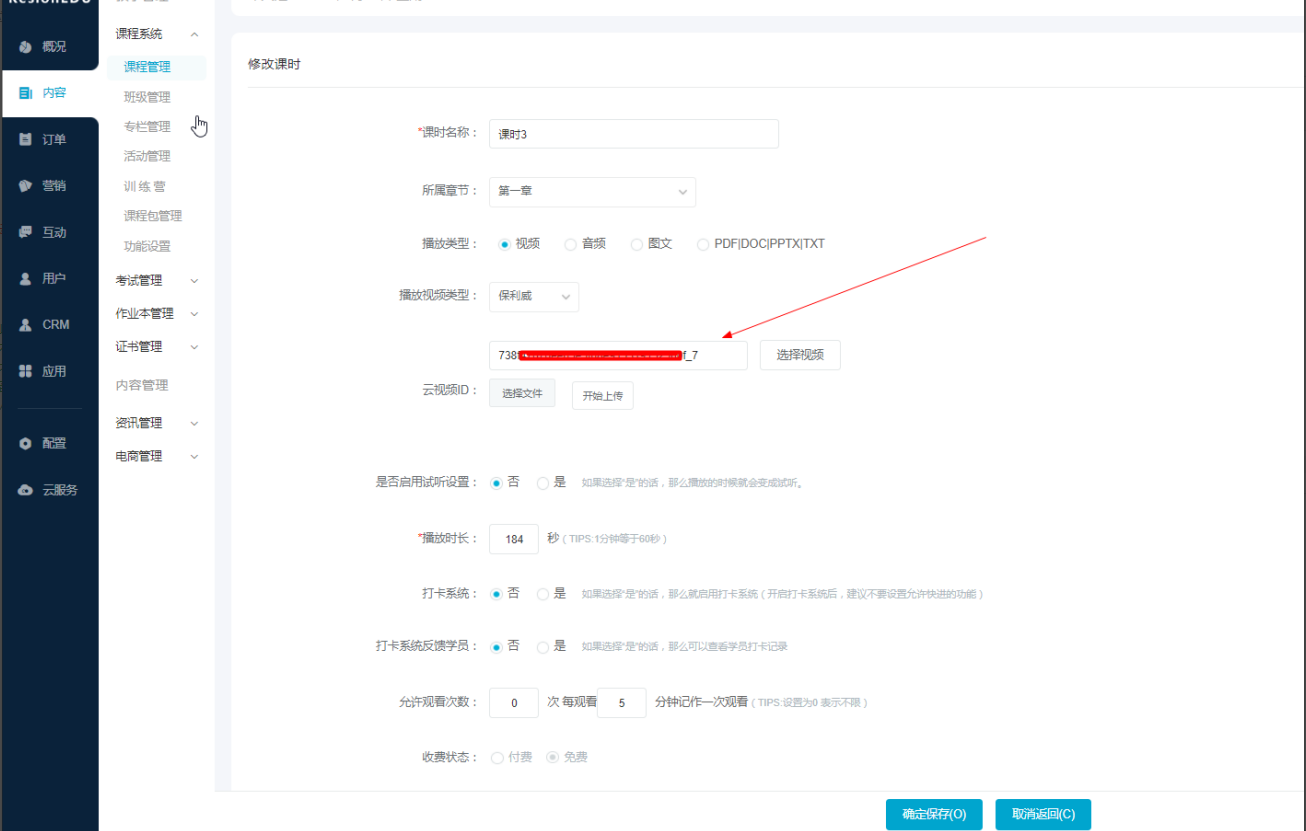Screen dimensions: 1306x831
Task: Click the 确定保存(O) button
Action: (x=934, y=814)
